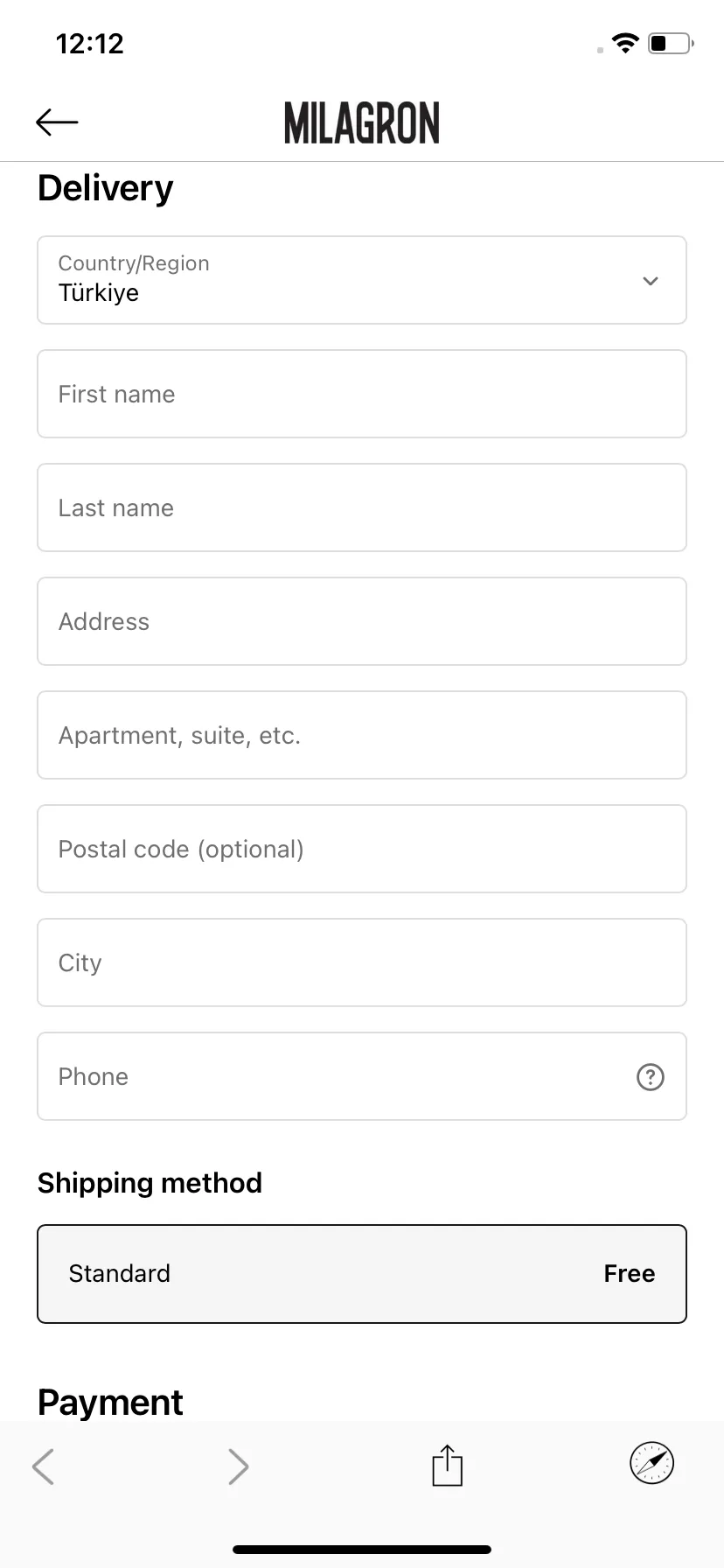This screenshot has width=724, height=1568.
Task: Tap the home indicator bar at bottom
Action: coord(362,1550)
